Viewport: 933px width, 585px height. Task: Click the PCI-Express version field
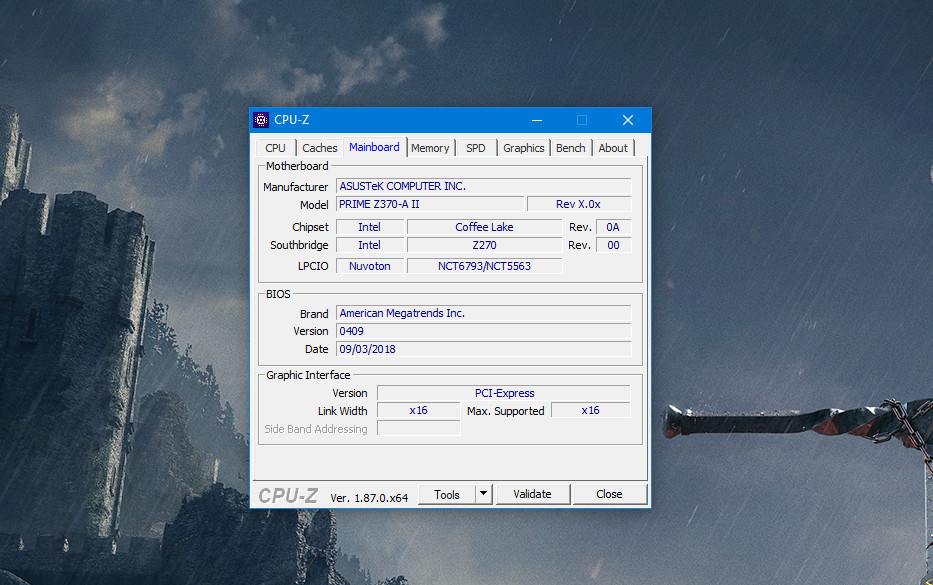(x=504, y=393)
